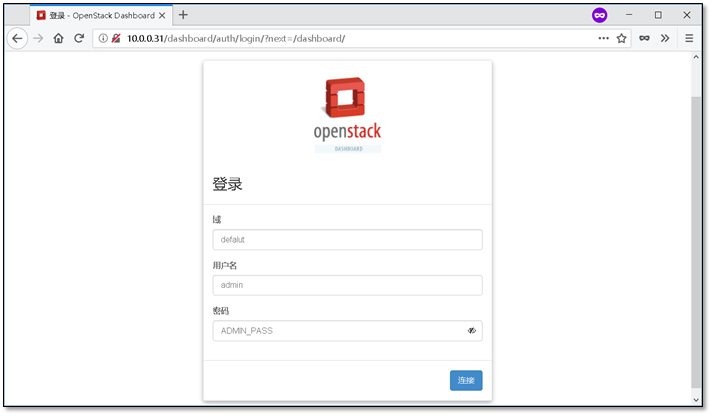Focus the domain input field showing defalut
712x416 pixels.
tap(347, 240)
